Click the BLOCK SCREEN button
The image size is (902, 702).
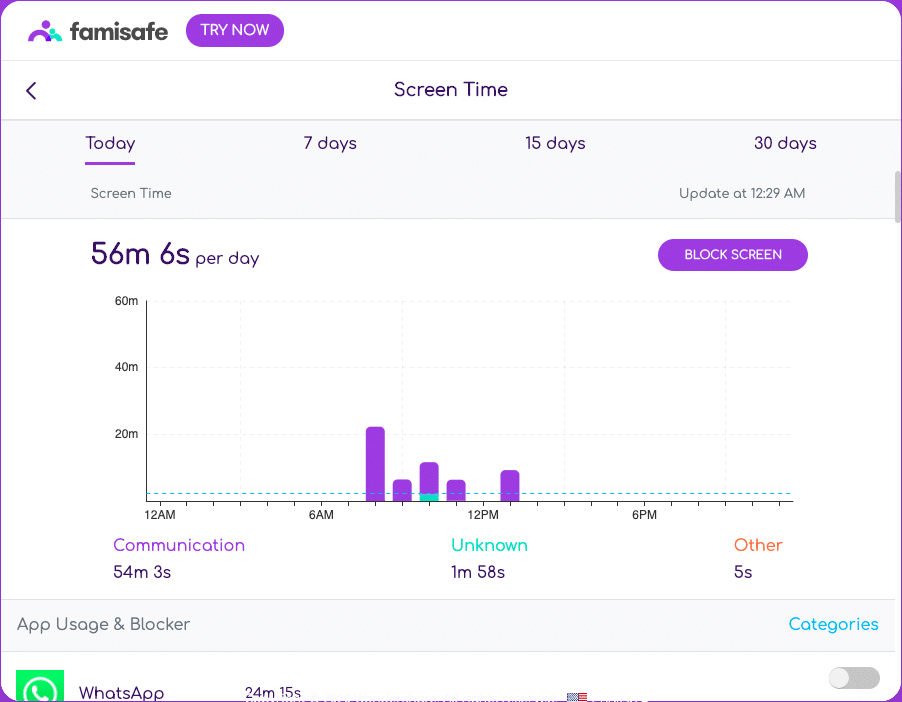(732, 255)
